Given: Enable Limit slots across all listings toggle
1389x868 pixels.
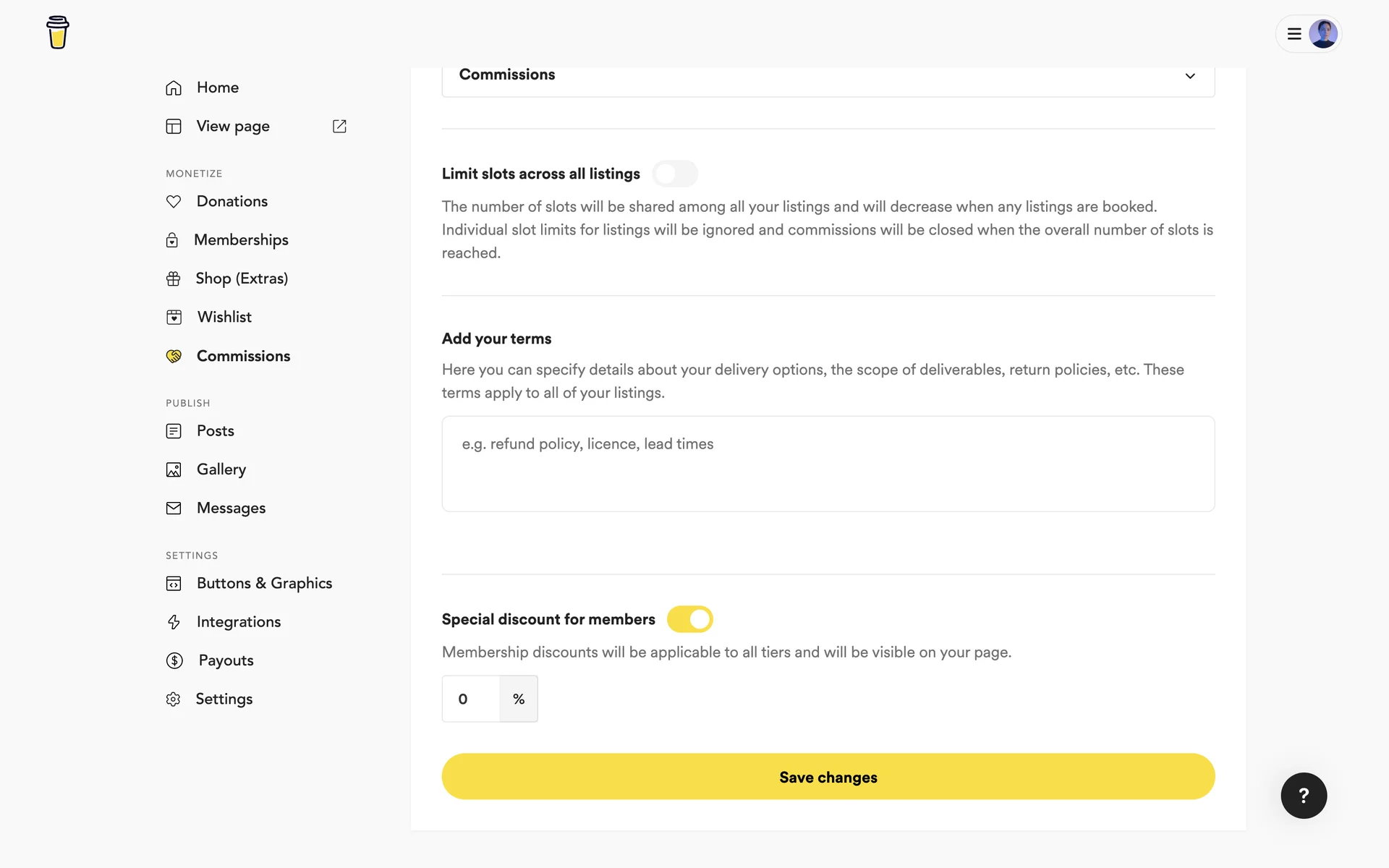Looking at the screenshot, I should tap(674, 174).
